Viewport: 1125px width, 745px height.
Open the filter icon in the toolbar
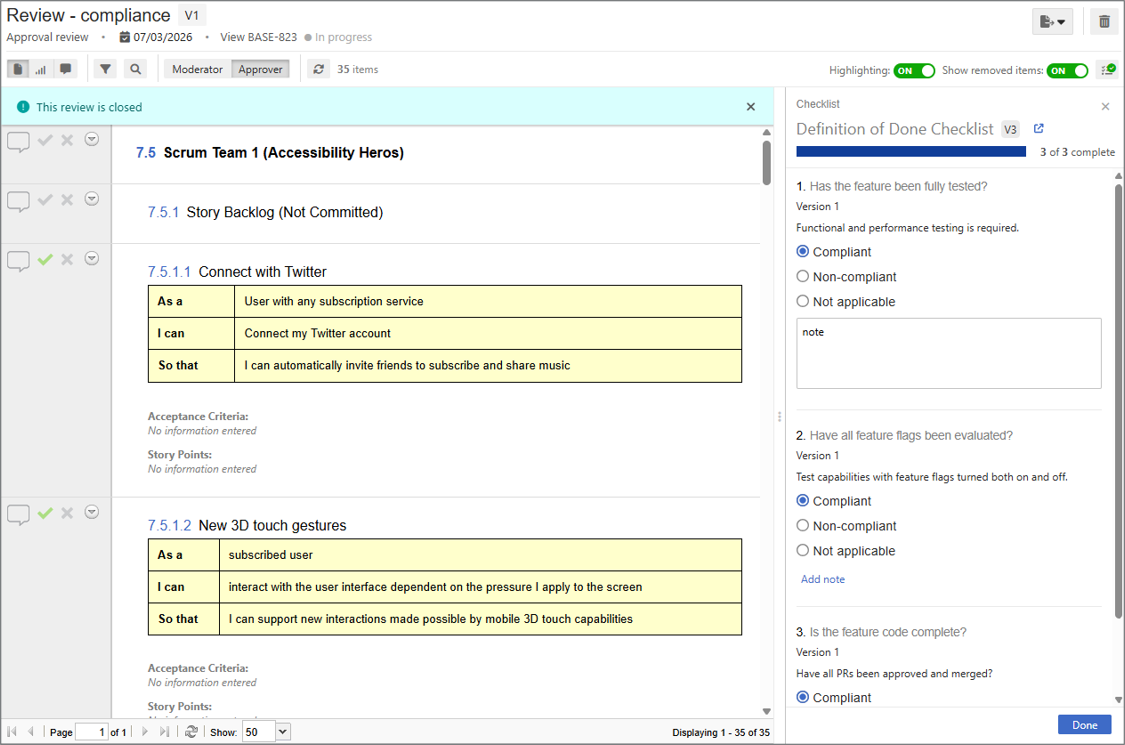click(105, 69)
